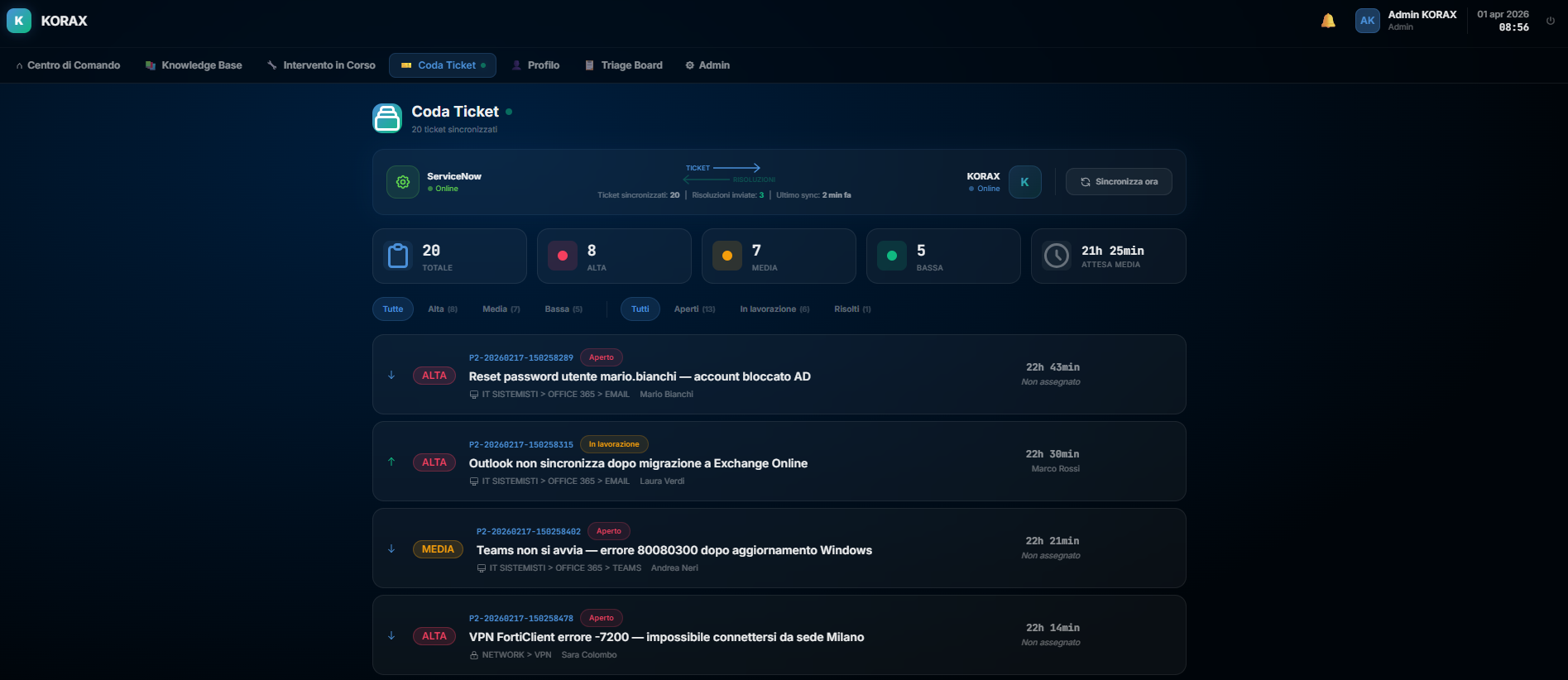1568x680 pixels.
Task: Click NETWORK > VPN category path
Action: [516, 655]
